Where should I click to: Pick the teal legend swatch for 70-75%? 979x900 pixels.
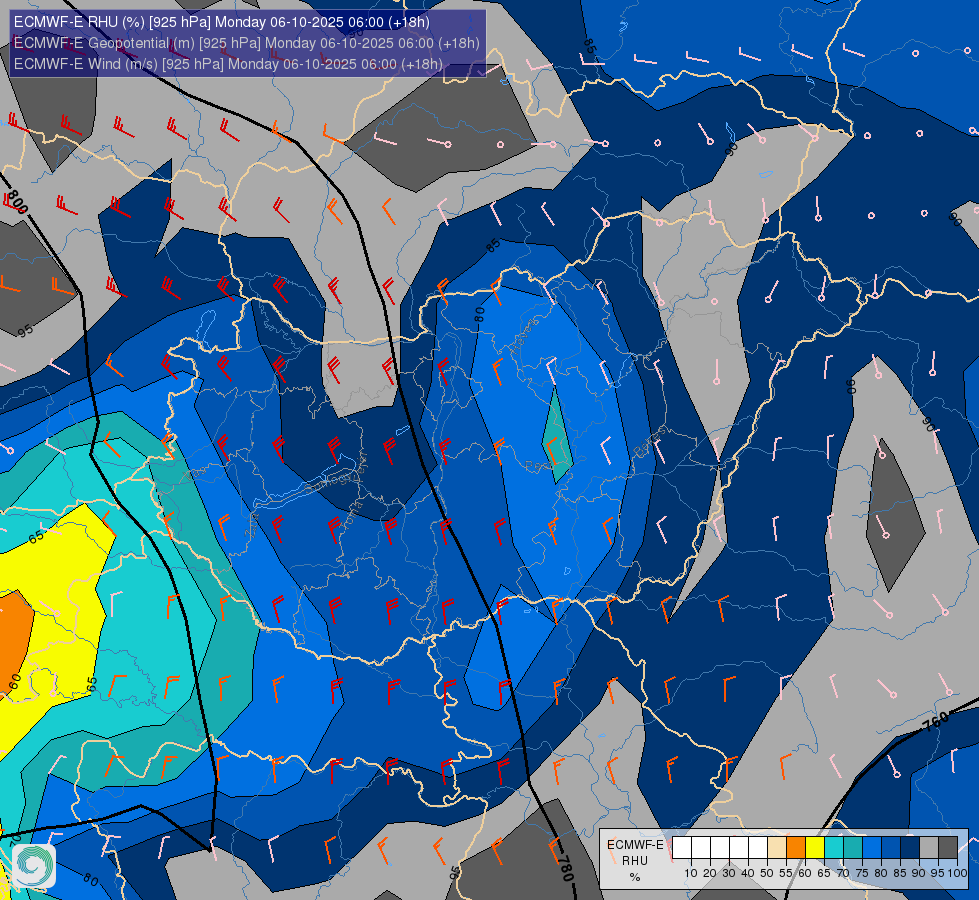click(853, 848)
